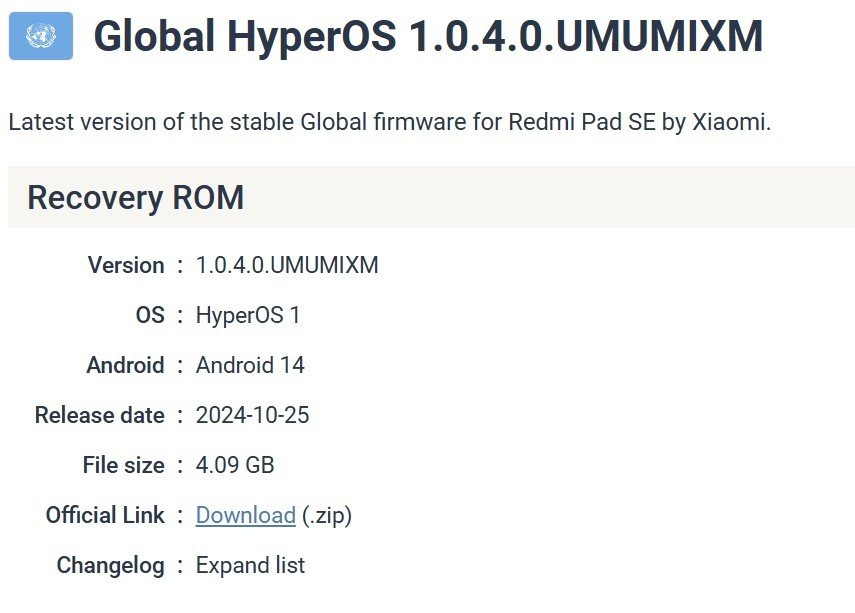Click the Android 14 value text

[250, 365]
